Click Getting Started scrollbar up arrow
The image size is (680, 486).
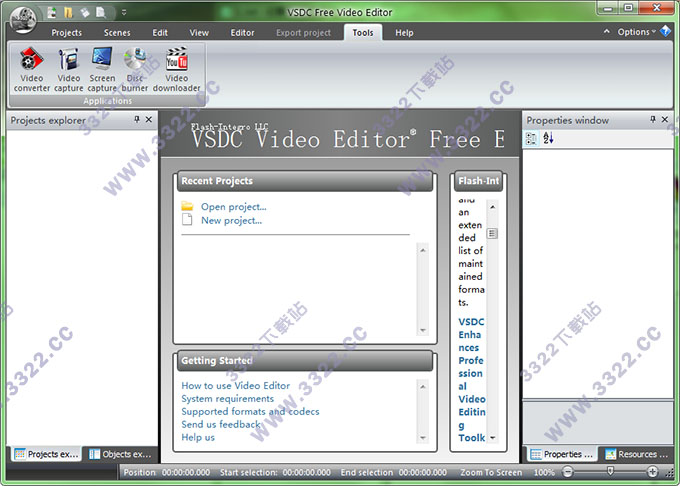[423, 386]
